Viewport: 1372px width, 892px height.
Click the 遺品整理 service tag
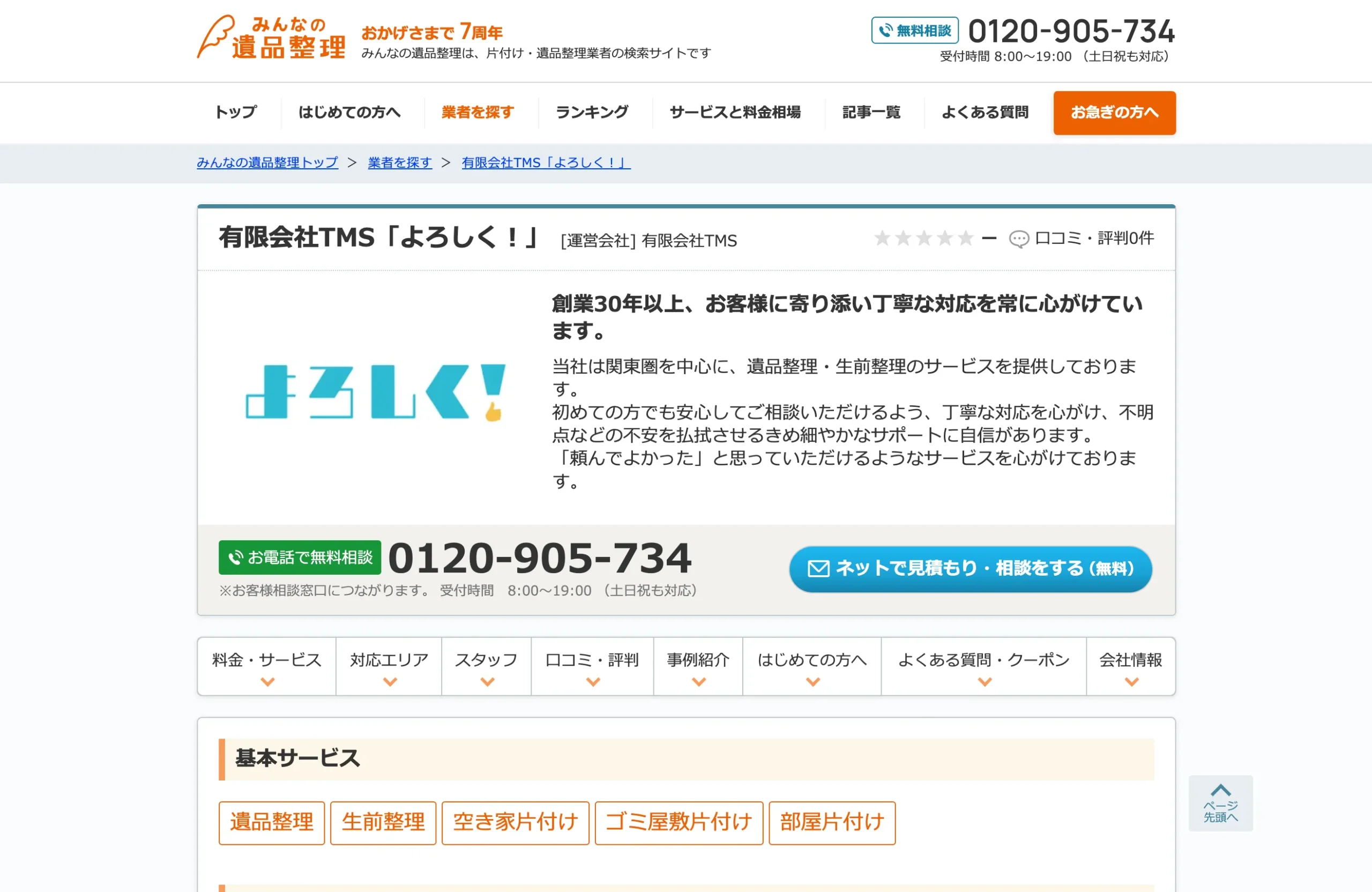272,823
